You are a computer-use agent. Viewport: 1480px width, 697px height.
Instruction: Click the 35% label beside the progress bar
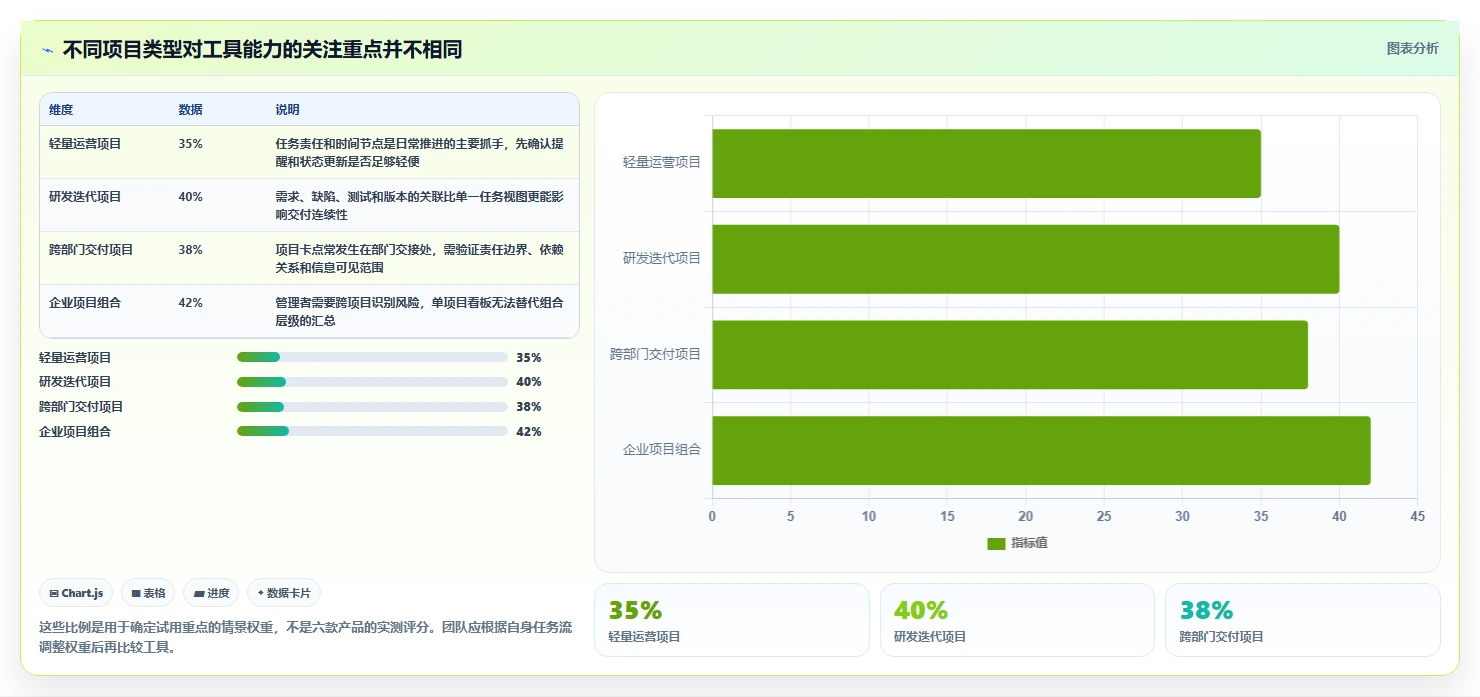point(529,357)
